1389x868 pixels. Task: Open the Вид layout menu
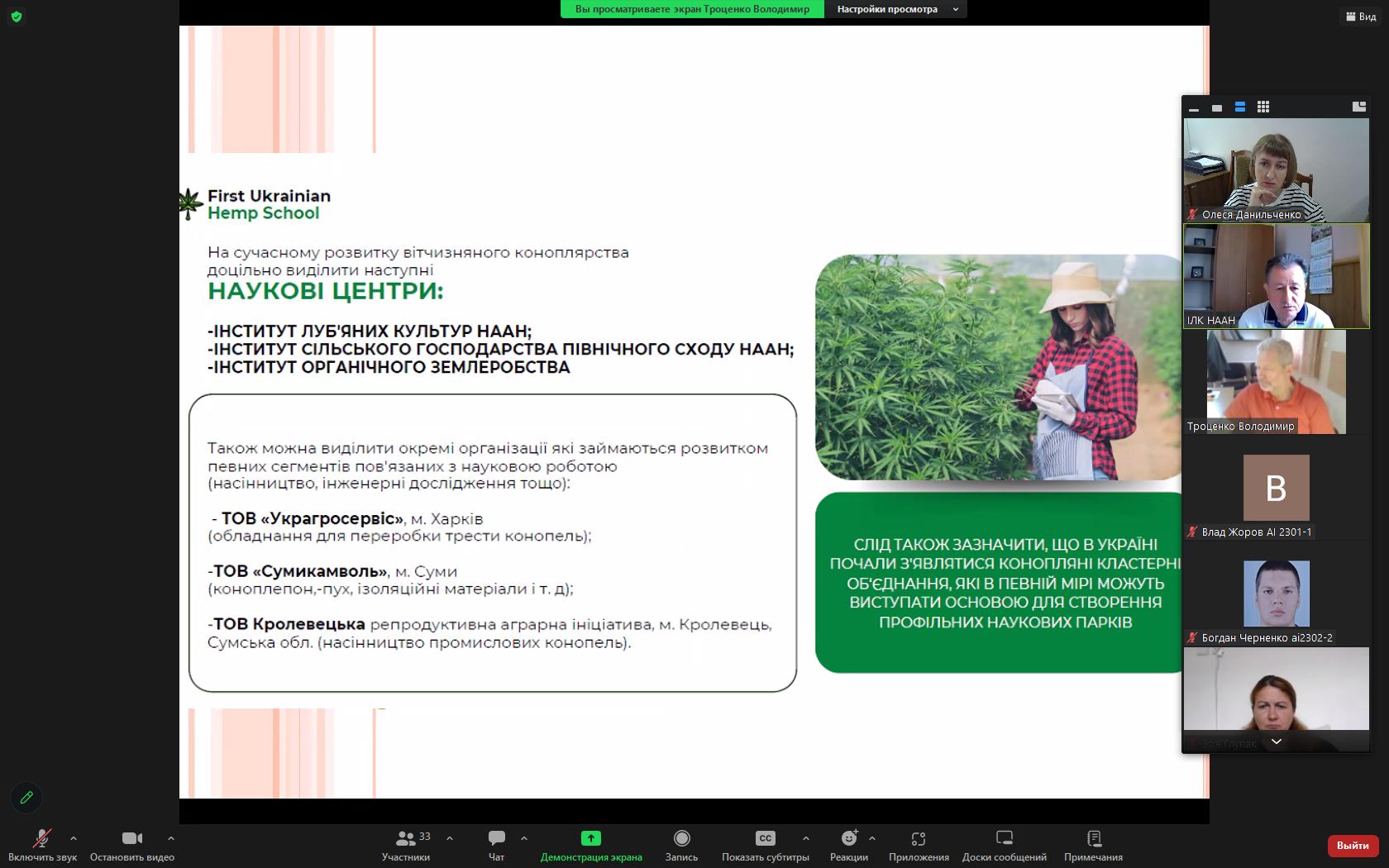pos(1361,17)
